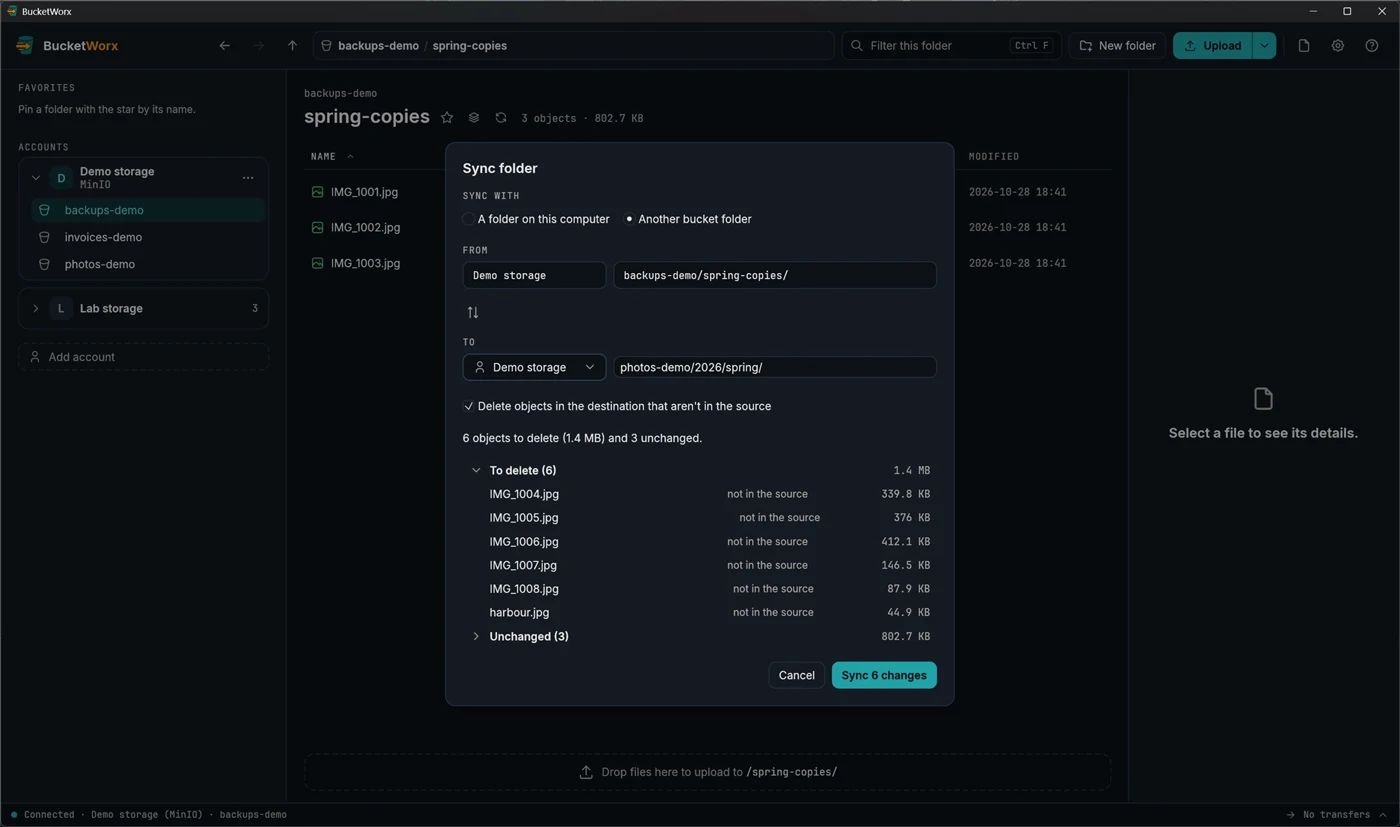Select the backups-demo bucket
The width and height of the screenshot is (1400, 827).
click(x=148, y=210)
